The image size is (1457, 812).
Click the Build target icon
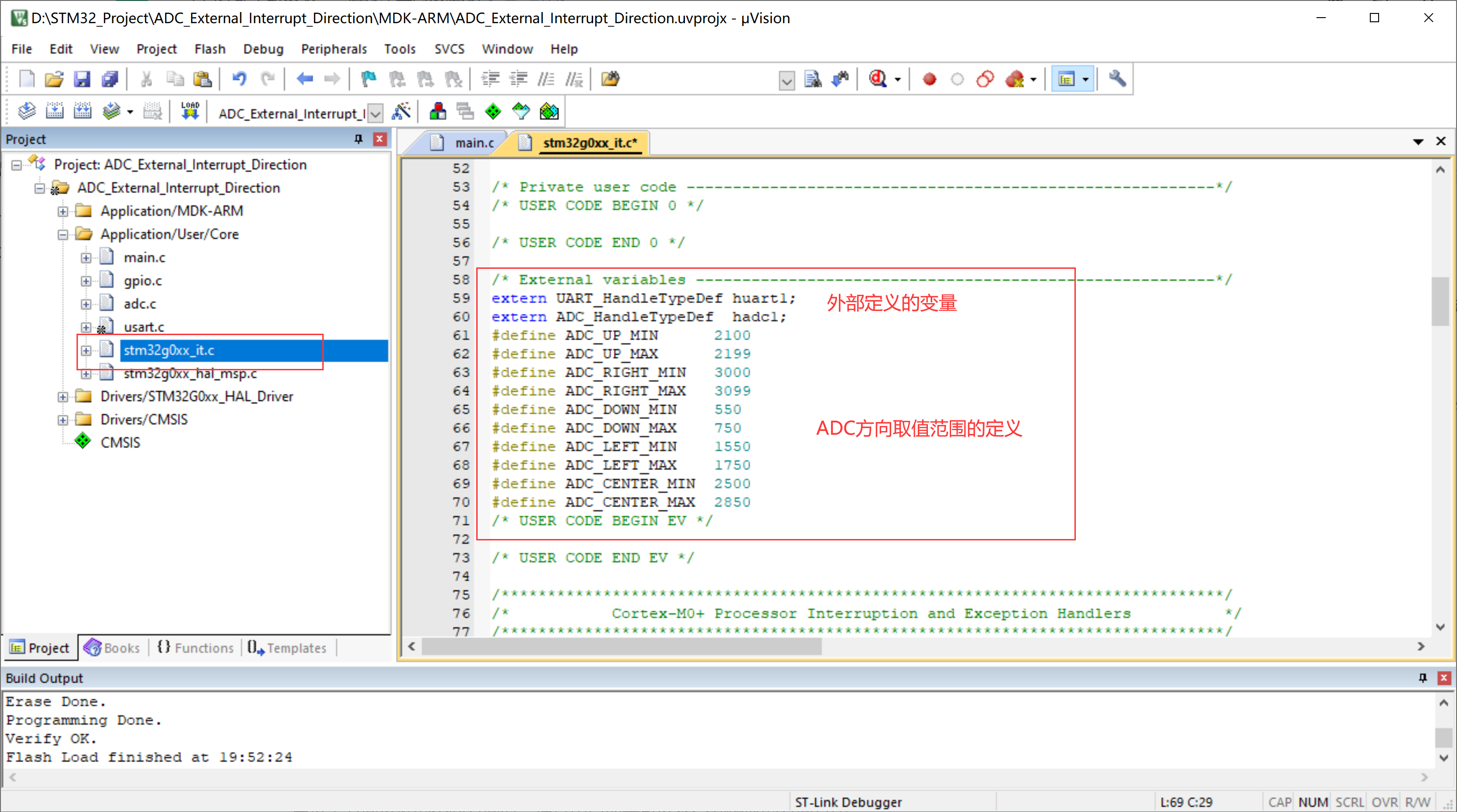(x=54, y=111)
